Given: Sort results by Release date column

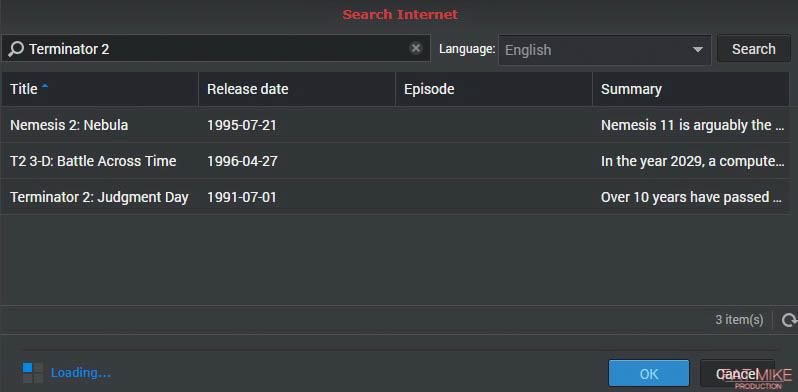Looking at the screenshot, I should [297, 89].
